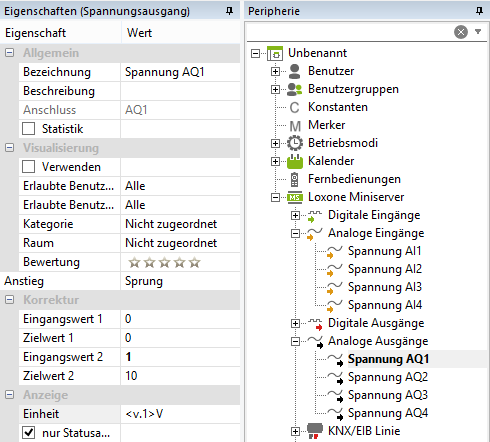Viewport: 490px width, 442px height.
Task: Click the green Kalender icon
Action: [x=295, y=161]
